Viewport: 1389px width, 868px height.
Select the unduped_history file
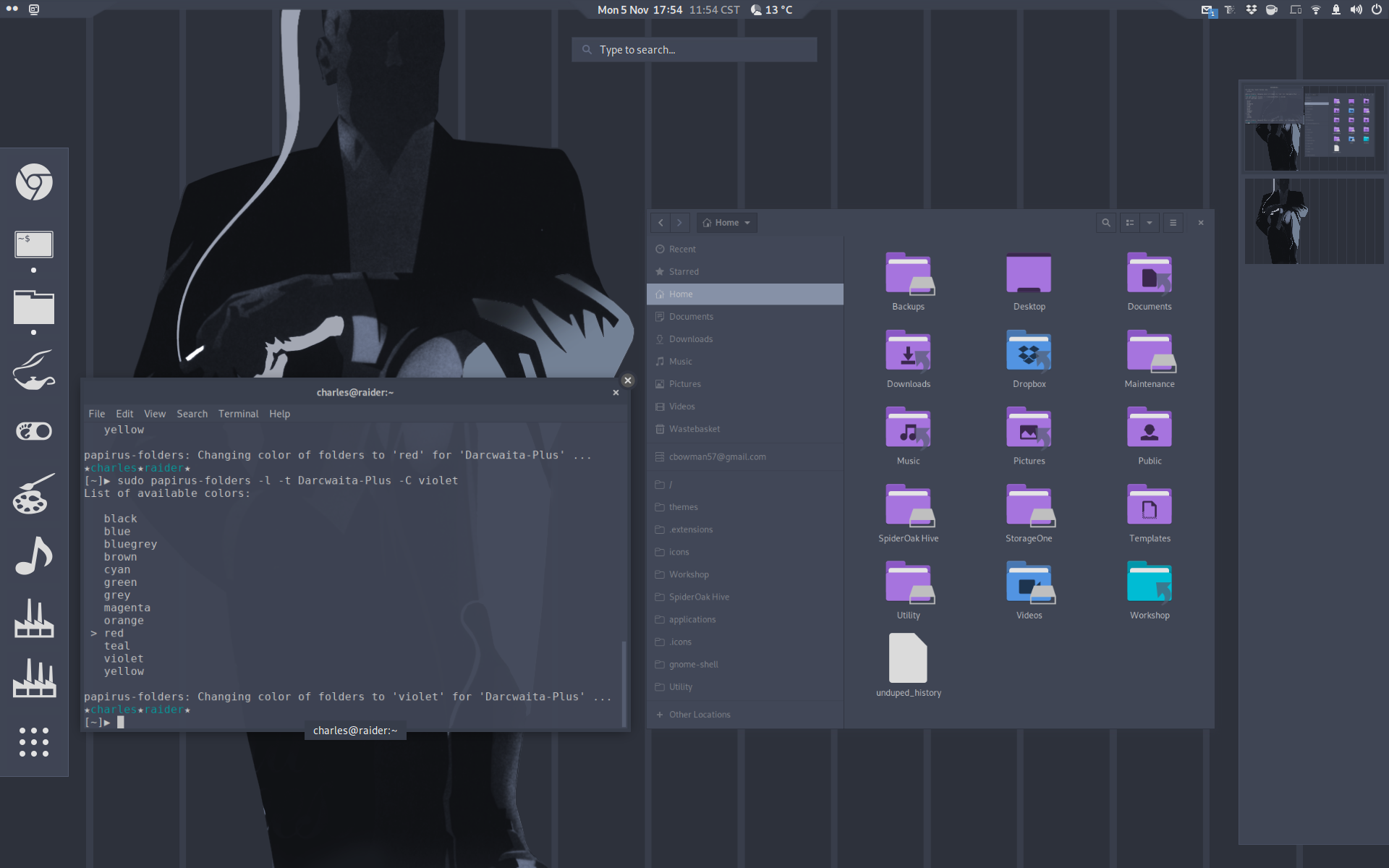[x=909, y=665]
